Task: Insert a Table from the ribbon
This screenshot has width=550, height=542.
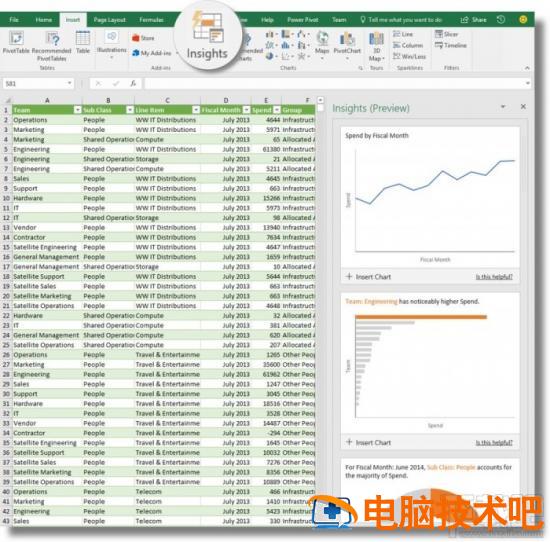Action: pyautogui.click(x=83, y=42)
